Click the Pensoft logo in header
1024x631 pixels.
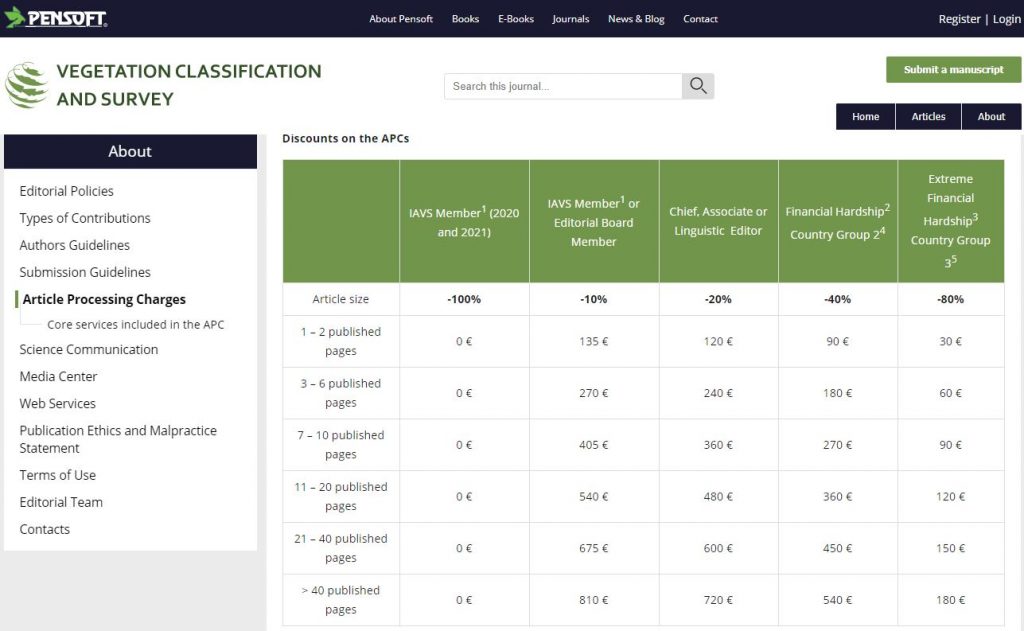pyautogui.click(x=55, y=19)
